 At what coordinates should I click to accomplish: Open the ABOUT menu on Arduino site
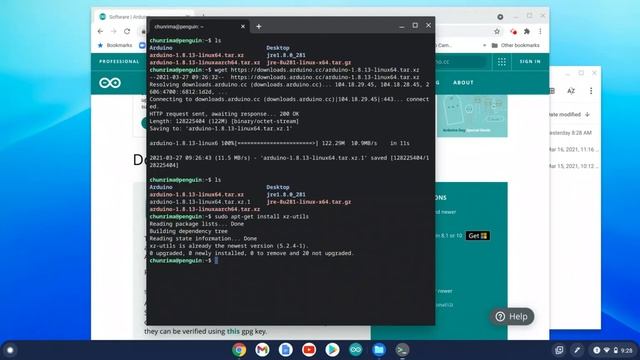[x=463, y=82]
